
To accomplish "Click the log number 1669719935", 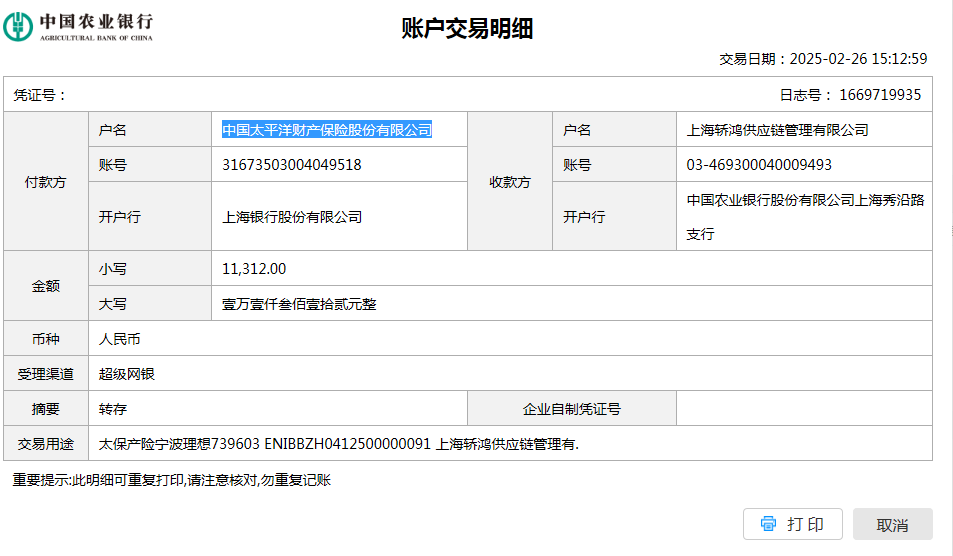I will [x=880, y=95].
